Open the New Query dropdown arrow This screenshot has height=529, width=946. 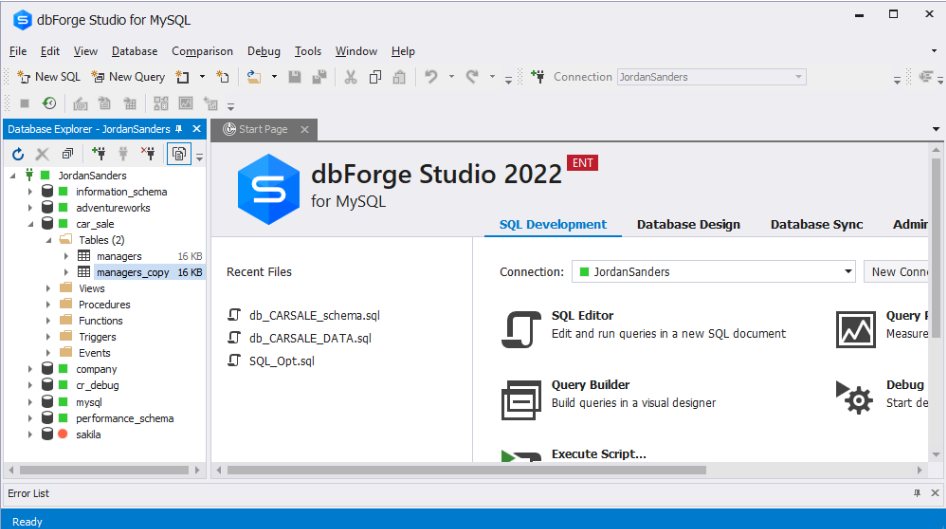[202, 77]
